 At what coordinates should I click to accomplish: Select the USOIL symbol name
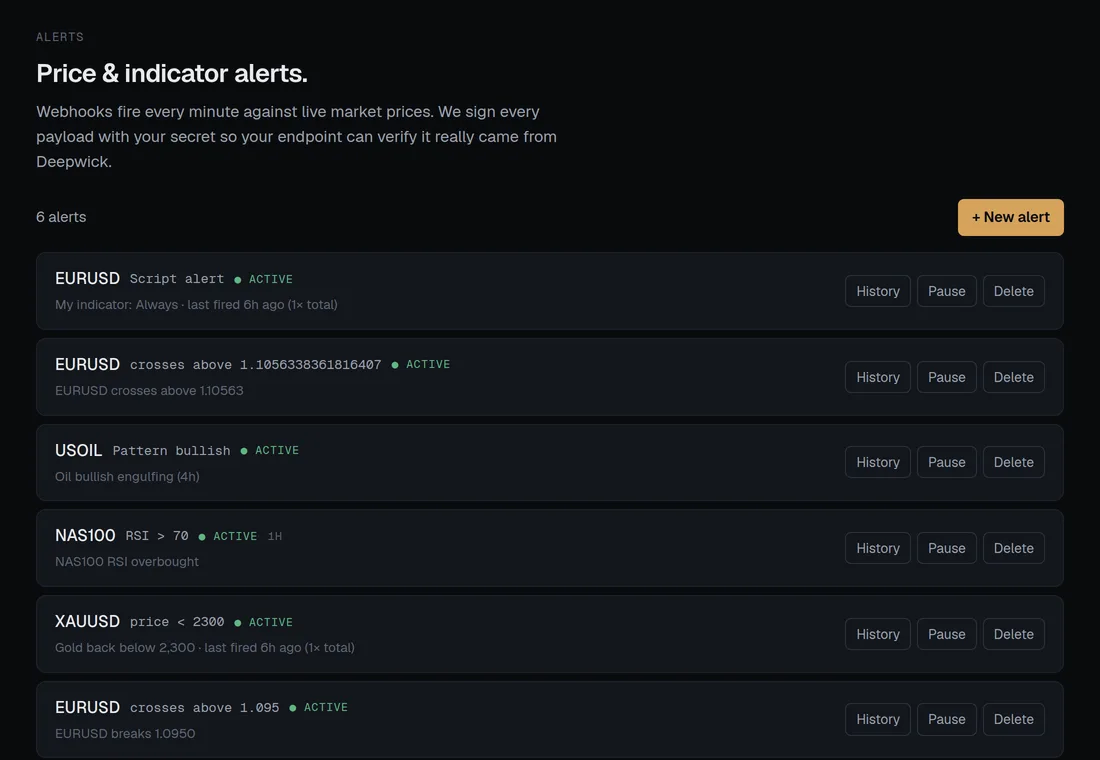pos(79,451)
